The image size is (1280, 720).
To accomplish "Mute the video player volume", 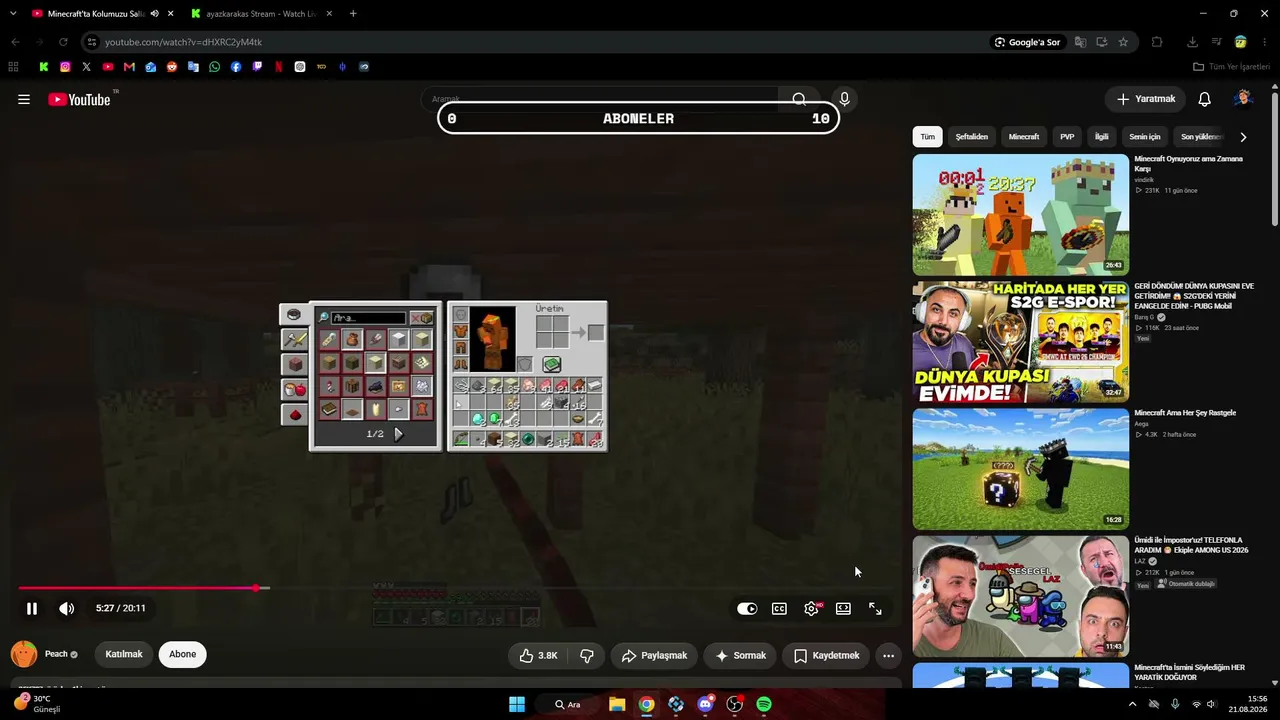I will [x=66, y=608].
